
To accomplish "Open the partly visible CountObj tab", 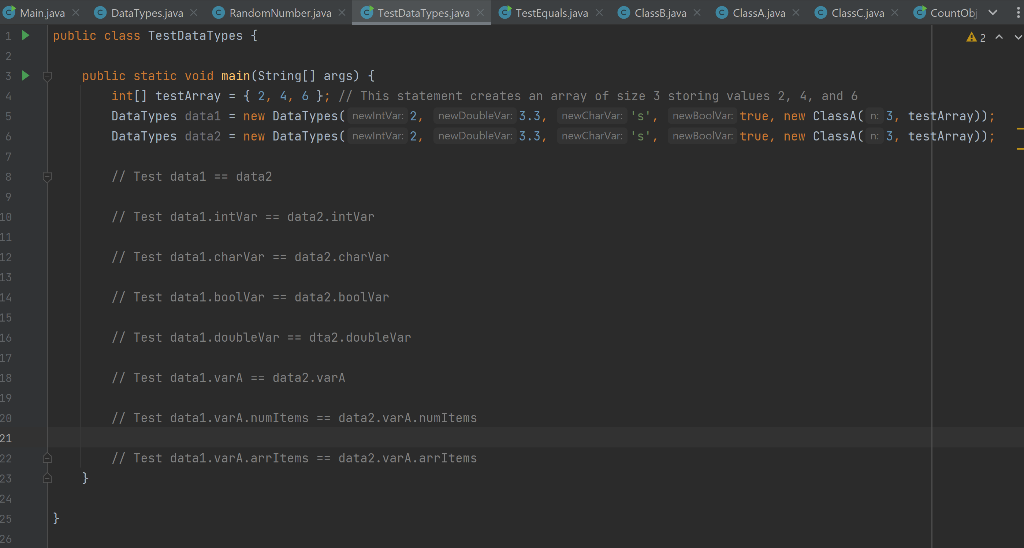I will coord(953,12).
